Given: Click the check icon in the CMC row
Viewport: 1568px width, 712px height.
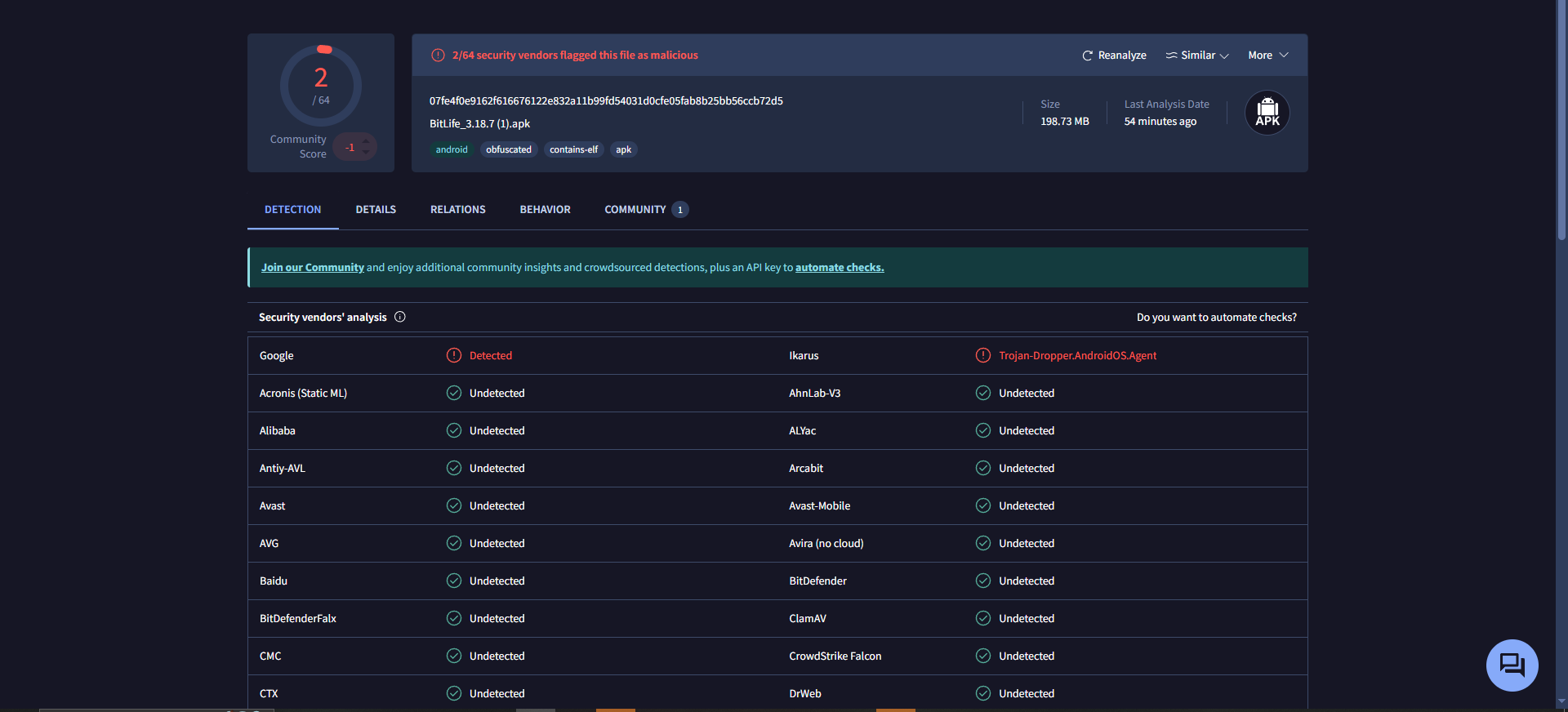Looking at the screenshot, I should [454, 656].
